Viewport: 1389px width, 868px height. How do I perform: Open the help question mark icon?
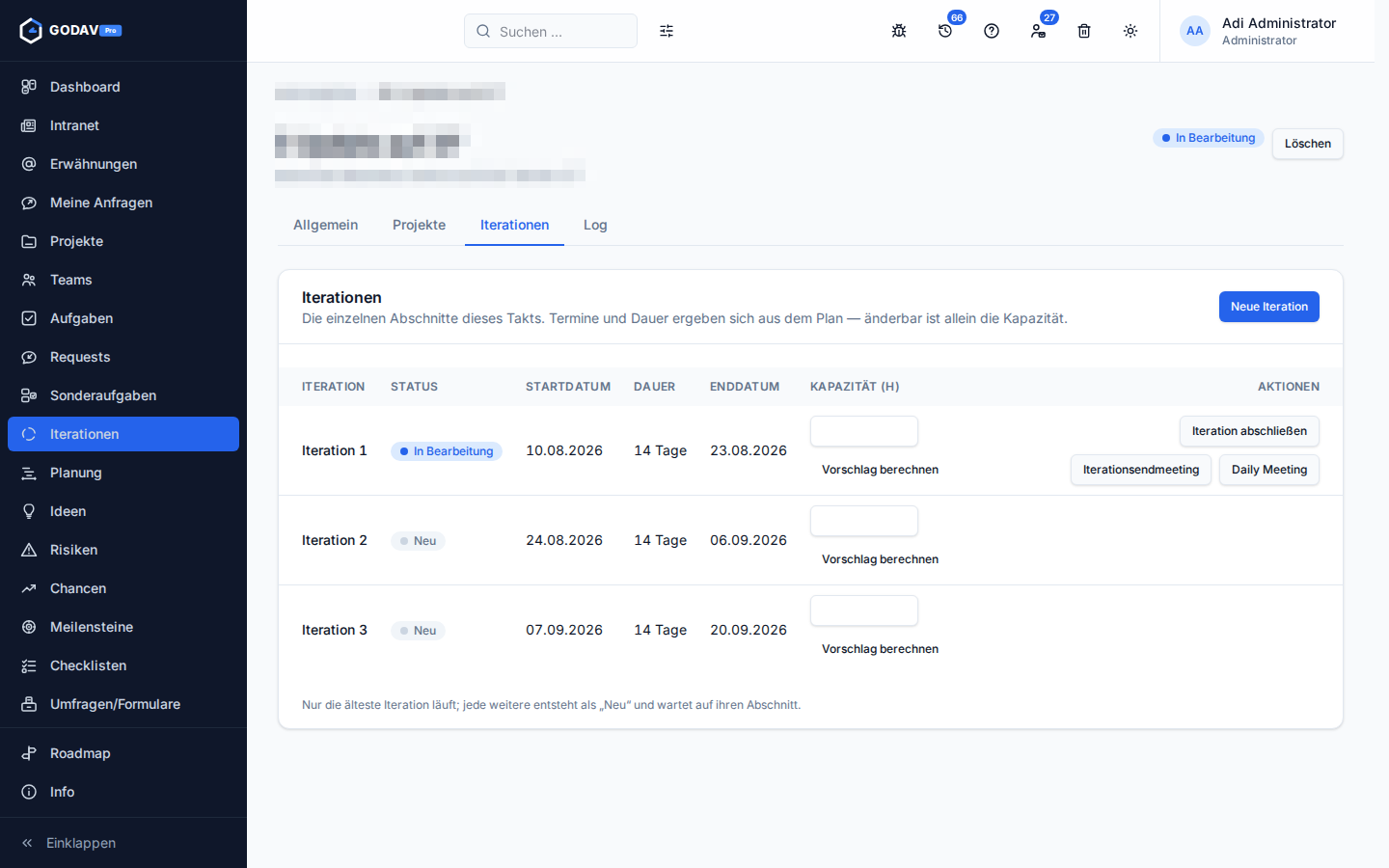pyautogui.click(x=992, y=31)
